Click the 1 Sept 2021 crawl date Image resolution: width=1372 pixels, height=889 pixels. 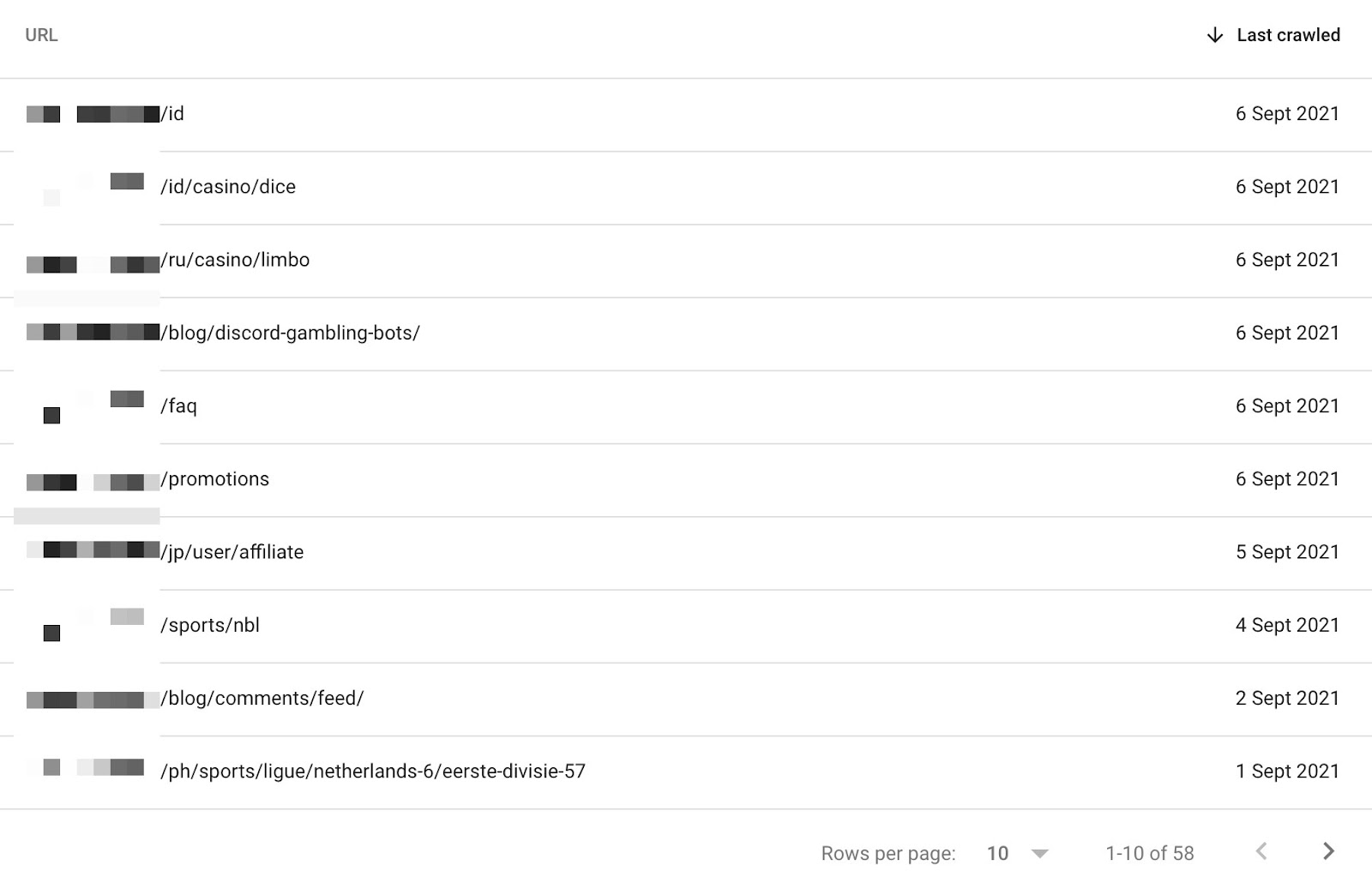click(x=1287, y=771)
